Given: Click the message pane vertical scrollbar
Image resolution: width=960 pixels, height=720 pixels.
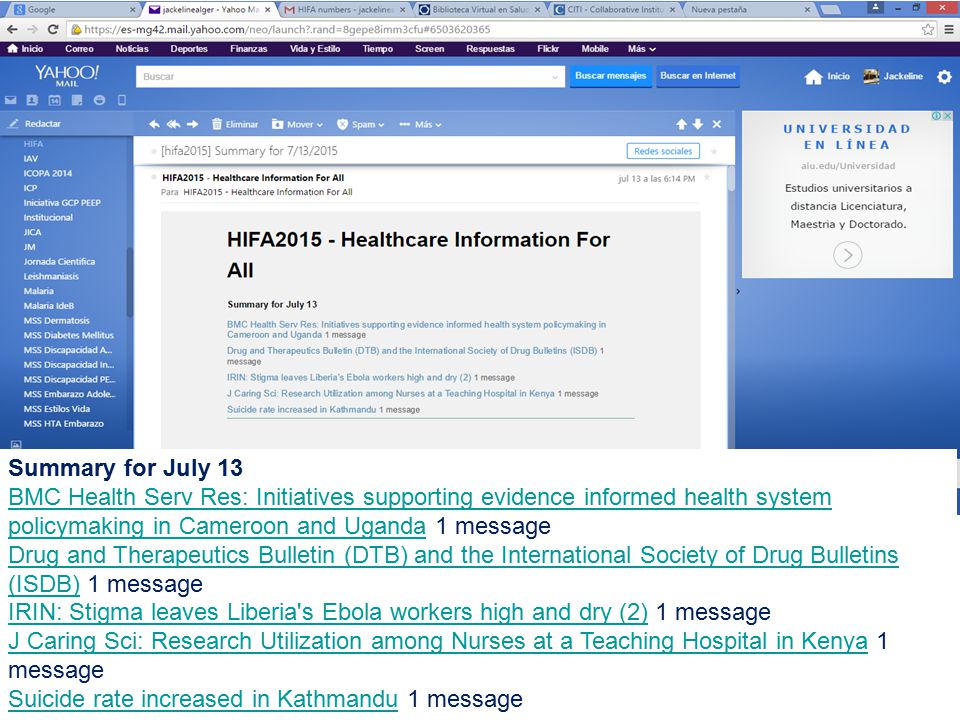Looking at the screenshot, I should click(730, 178).
